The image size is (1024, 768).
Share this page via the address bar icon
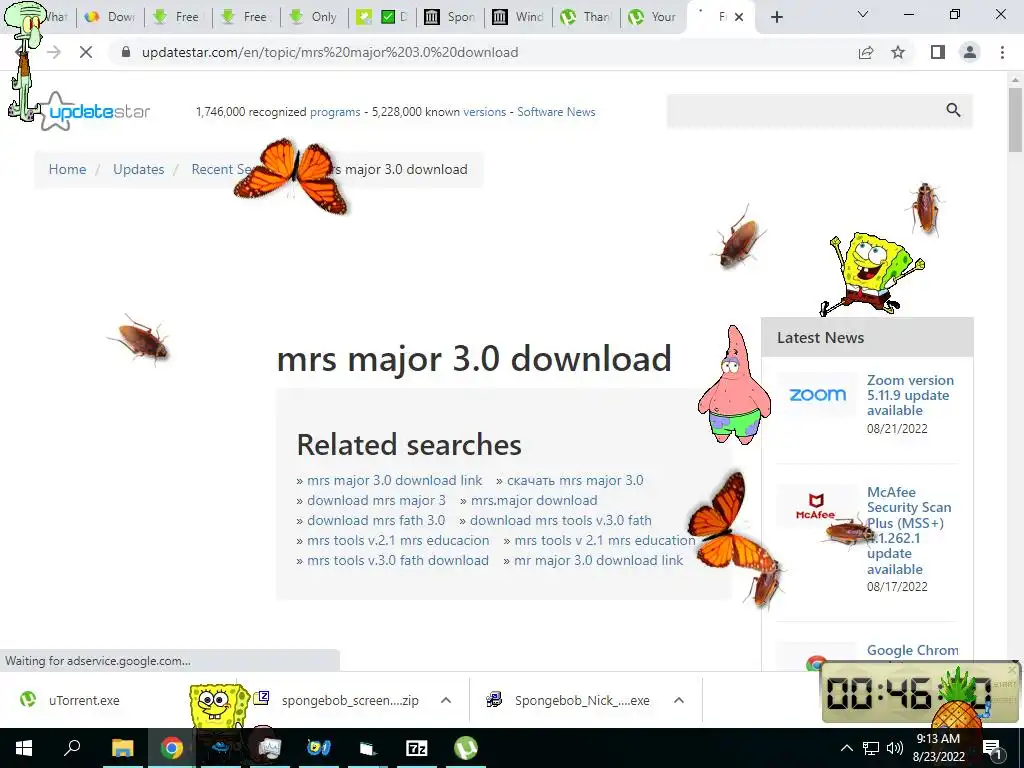866,52
